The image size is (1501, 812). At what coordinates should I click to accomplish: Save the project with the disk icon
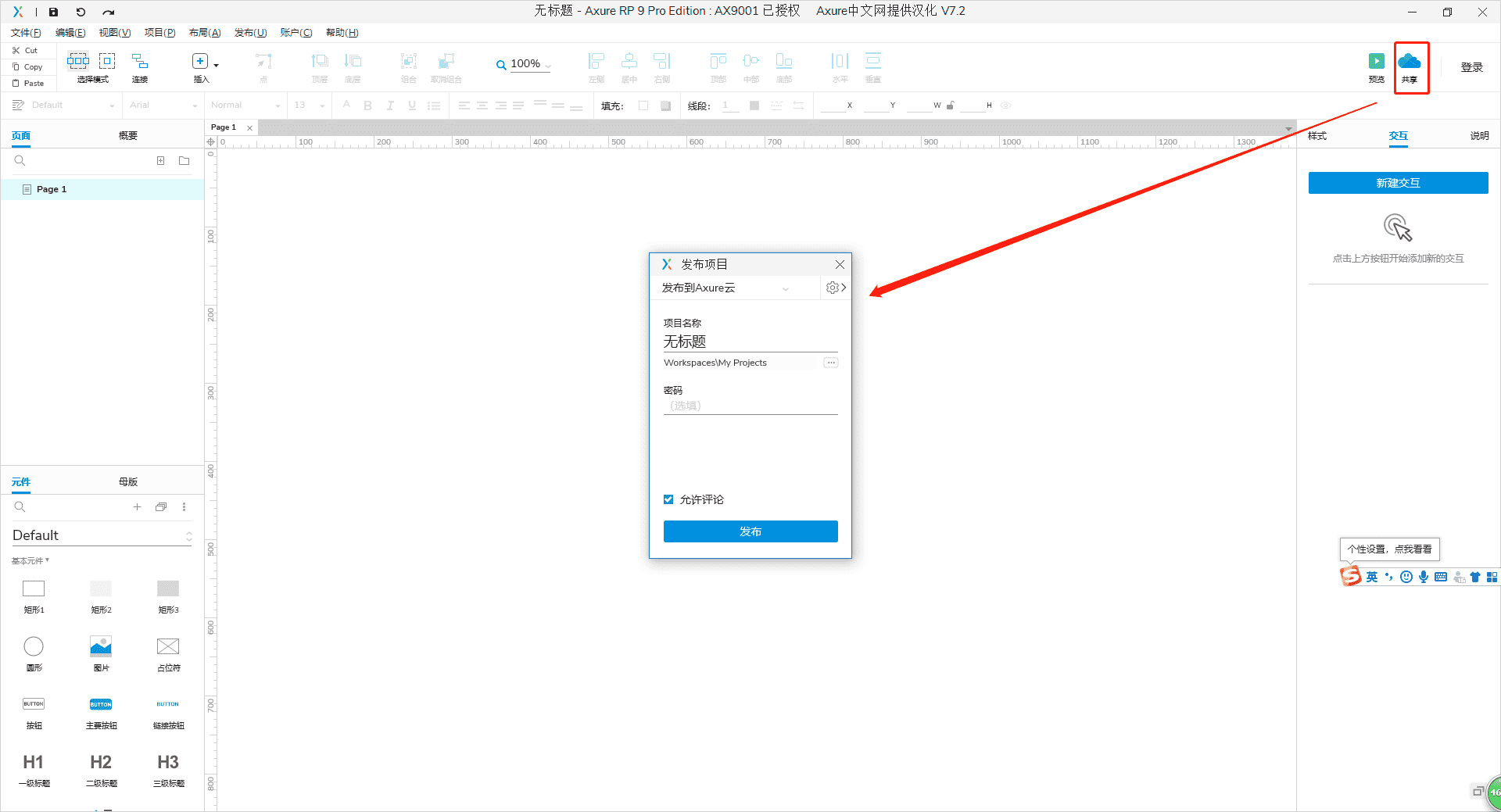coord(53,12)
